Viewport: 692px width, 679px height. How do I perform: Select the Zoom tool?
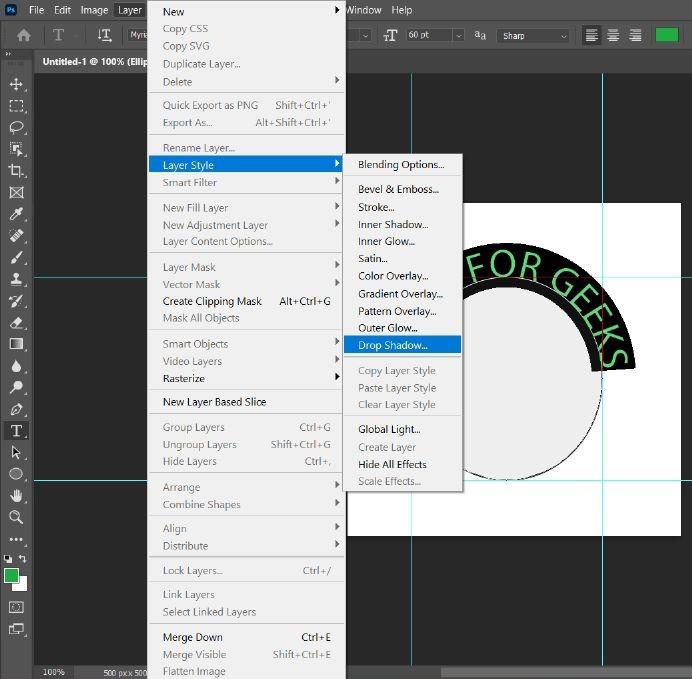(x=16, y=517)
